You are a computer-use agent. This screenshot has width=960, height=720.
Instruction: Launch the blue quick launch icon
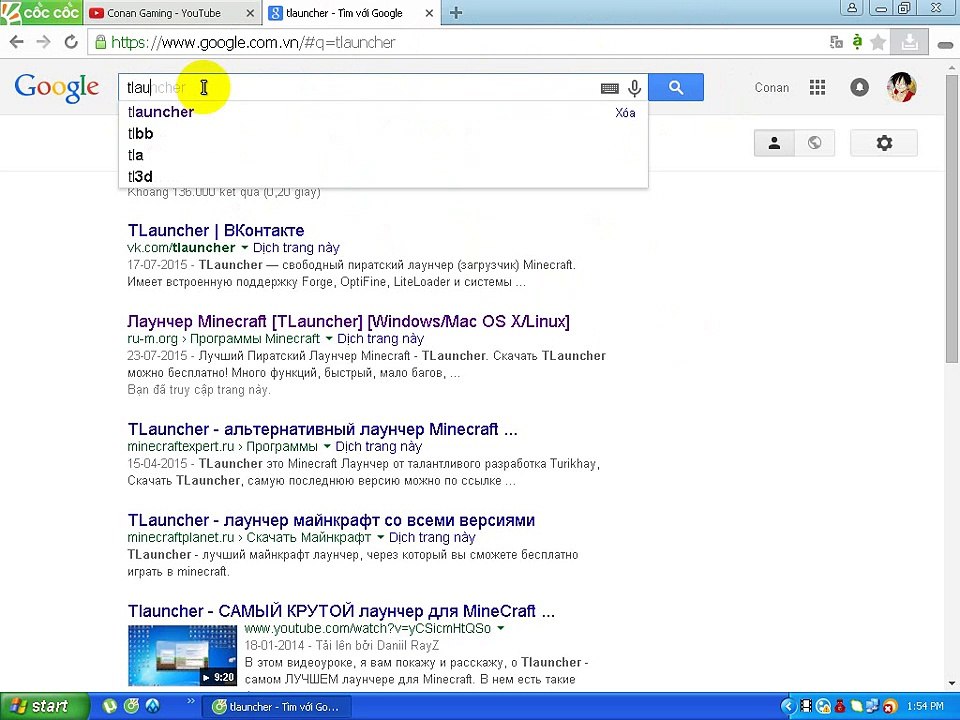click(152, 706)
